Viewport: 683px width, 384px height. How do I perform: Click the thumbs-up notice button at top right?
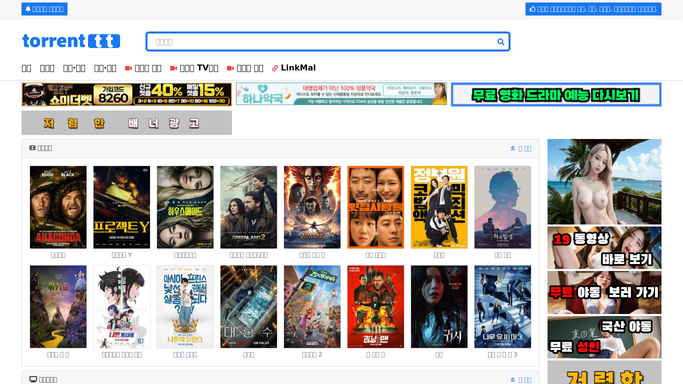[593, 9]
